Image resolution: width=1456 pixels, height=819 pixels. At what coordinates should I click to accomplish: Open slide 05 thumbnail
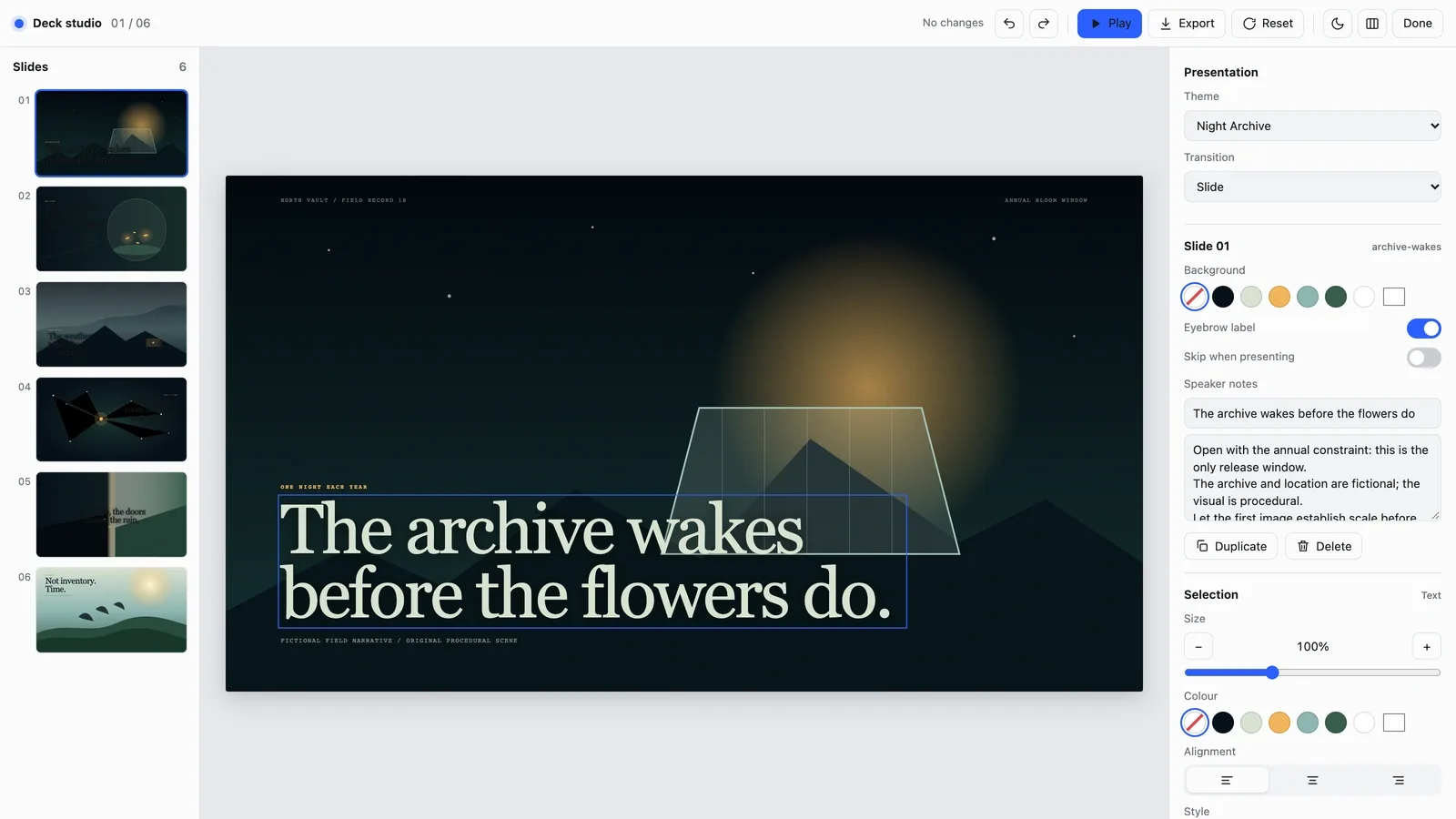click(x=111, y=514)
